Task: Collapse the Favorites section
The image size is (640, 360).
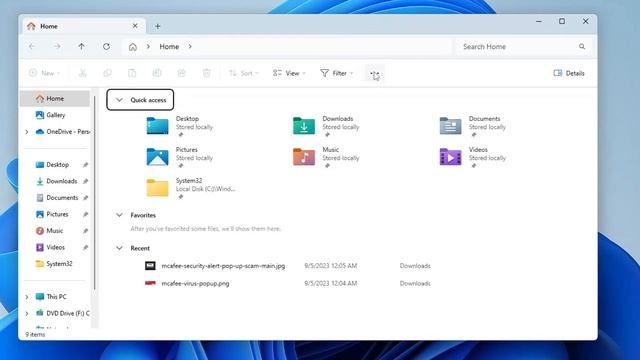Action: coord(119,215)
